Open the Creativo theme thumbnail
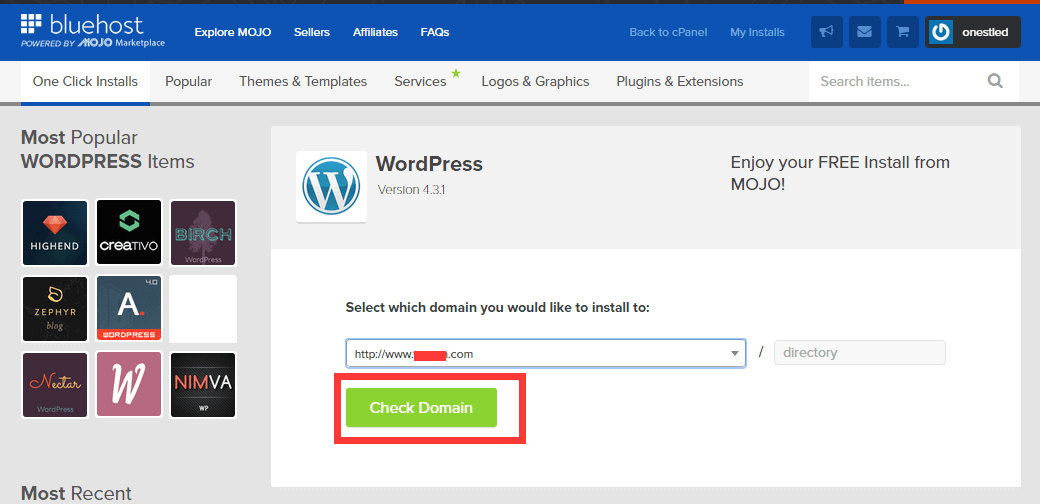 (x=129, y=233)
